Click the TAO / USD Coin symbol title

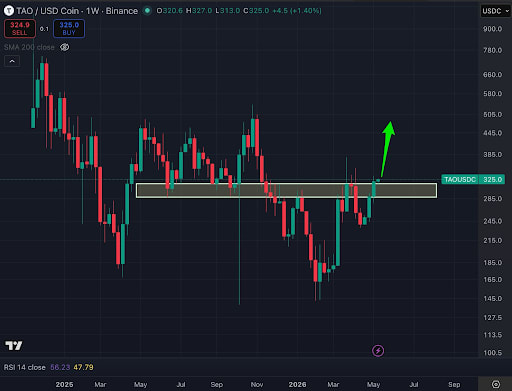tap(48, 11)
